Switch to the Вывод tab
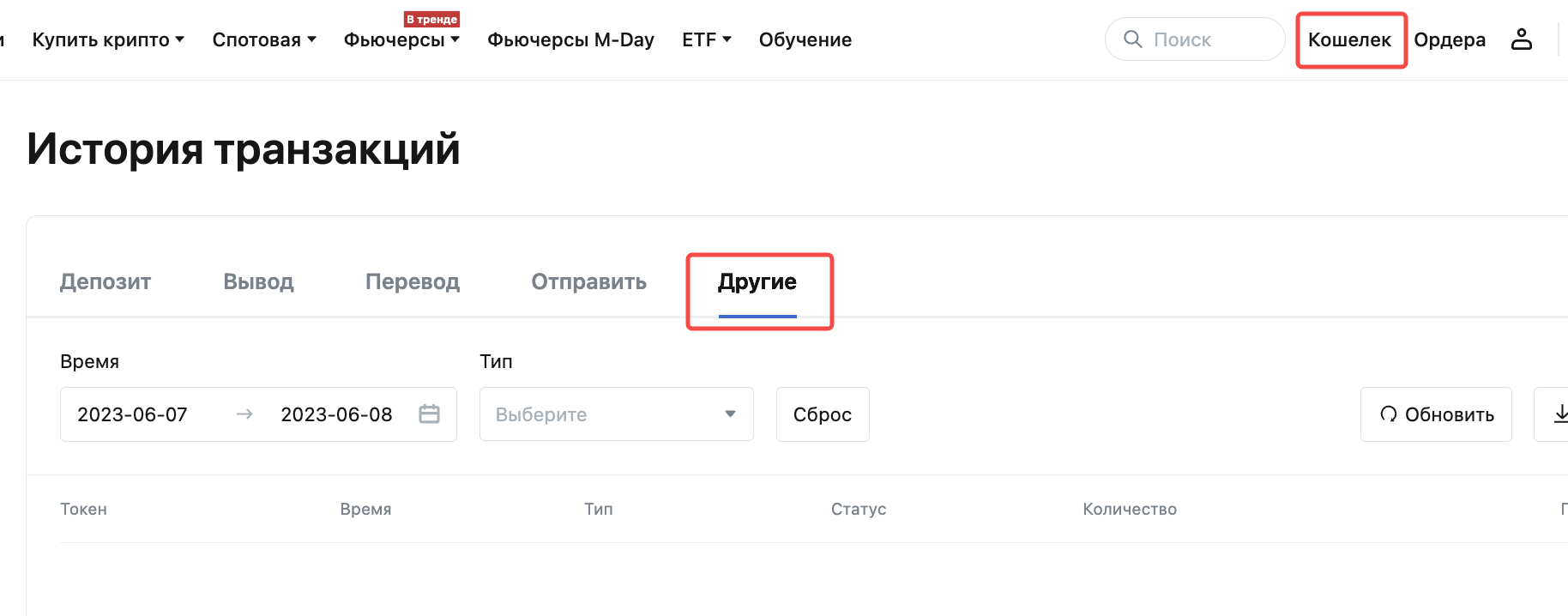 pyautogui.click(x=258, y=281)
